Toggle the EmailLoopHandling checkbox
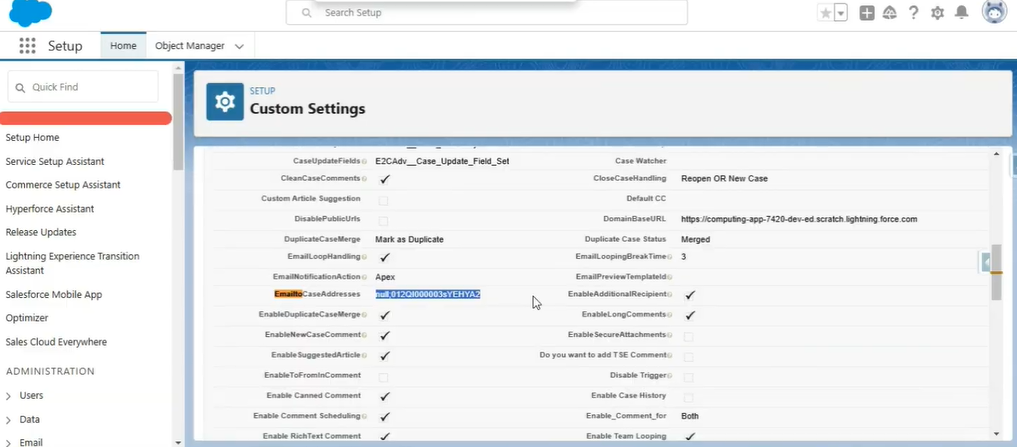This screenshot has height=447, width=1017. [x=385, y=258]
